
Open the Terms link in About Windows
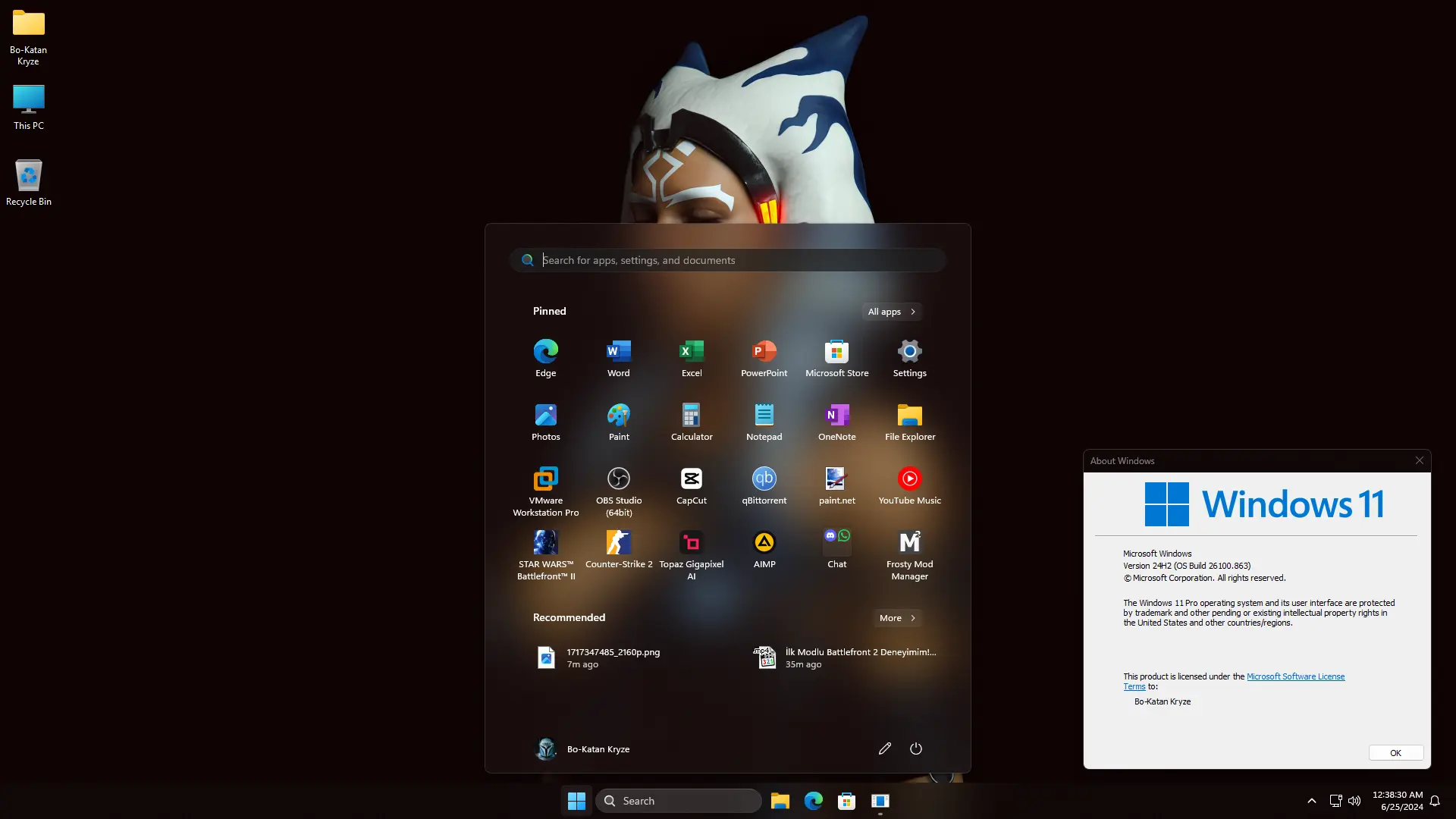point(1134,686)
